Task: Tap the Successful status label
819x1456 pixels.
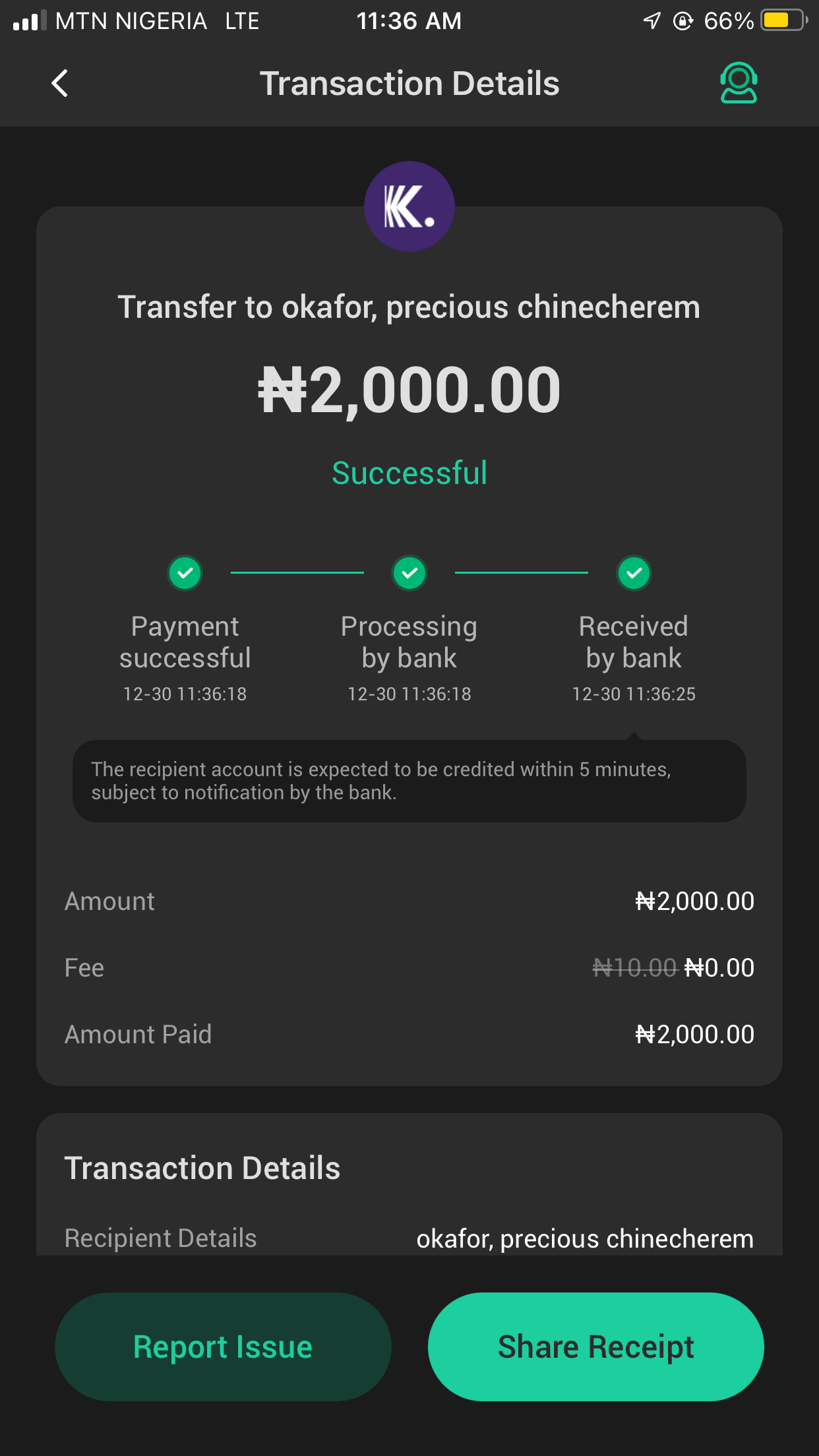Action: coord(409,473)
